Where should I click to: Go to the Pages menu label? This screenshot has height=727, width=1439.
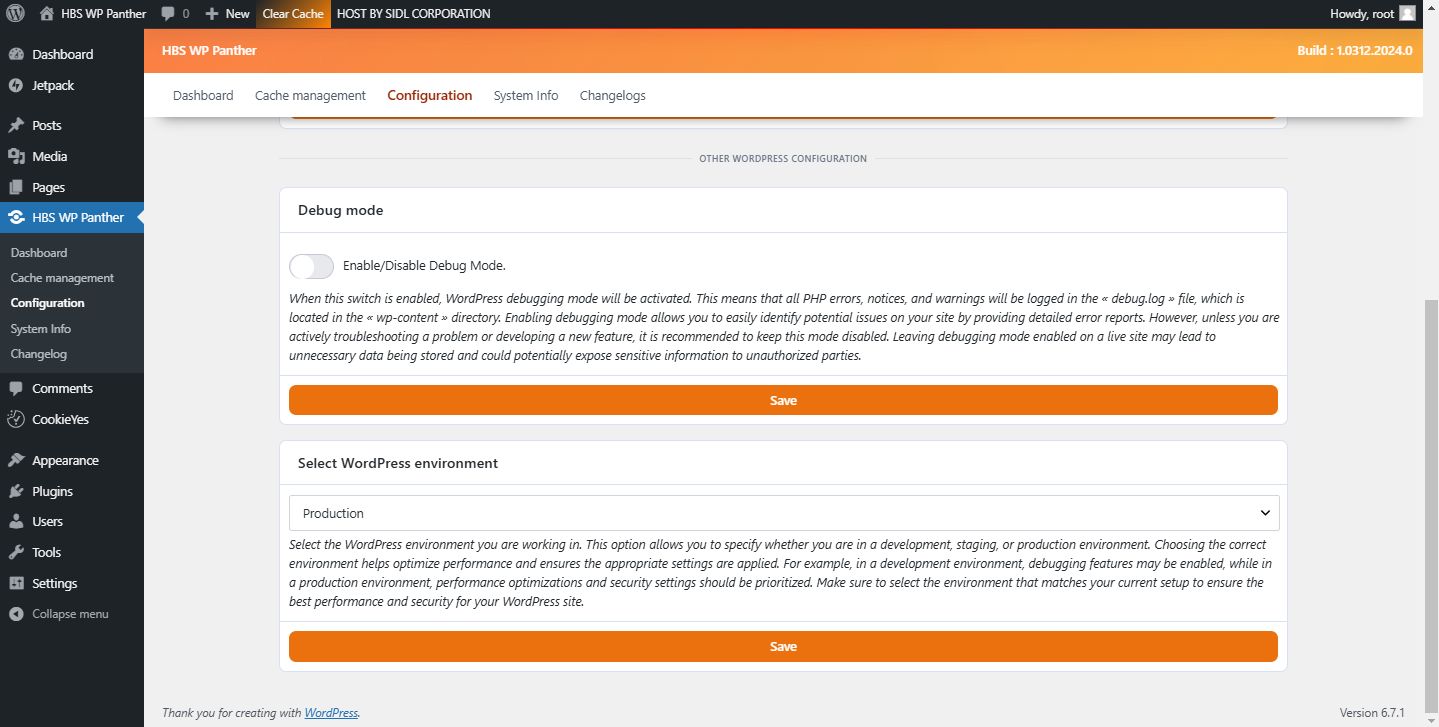48,187
